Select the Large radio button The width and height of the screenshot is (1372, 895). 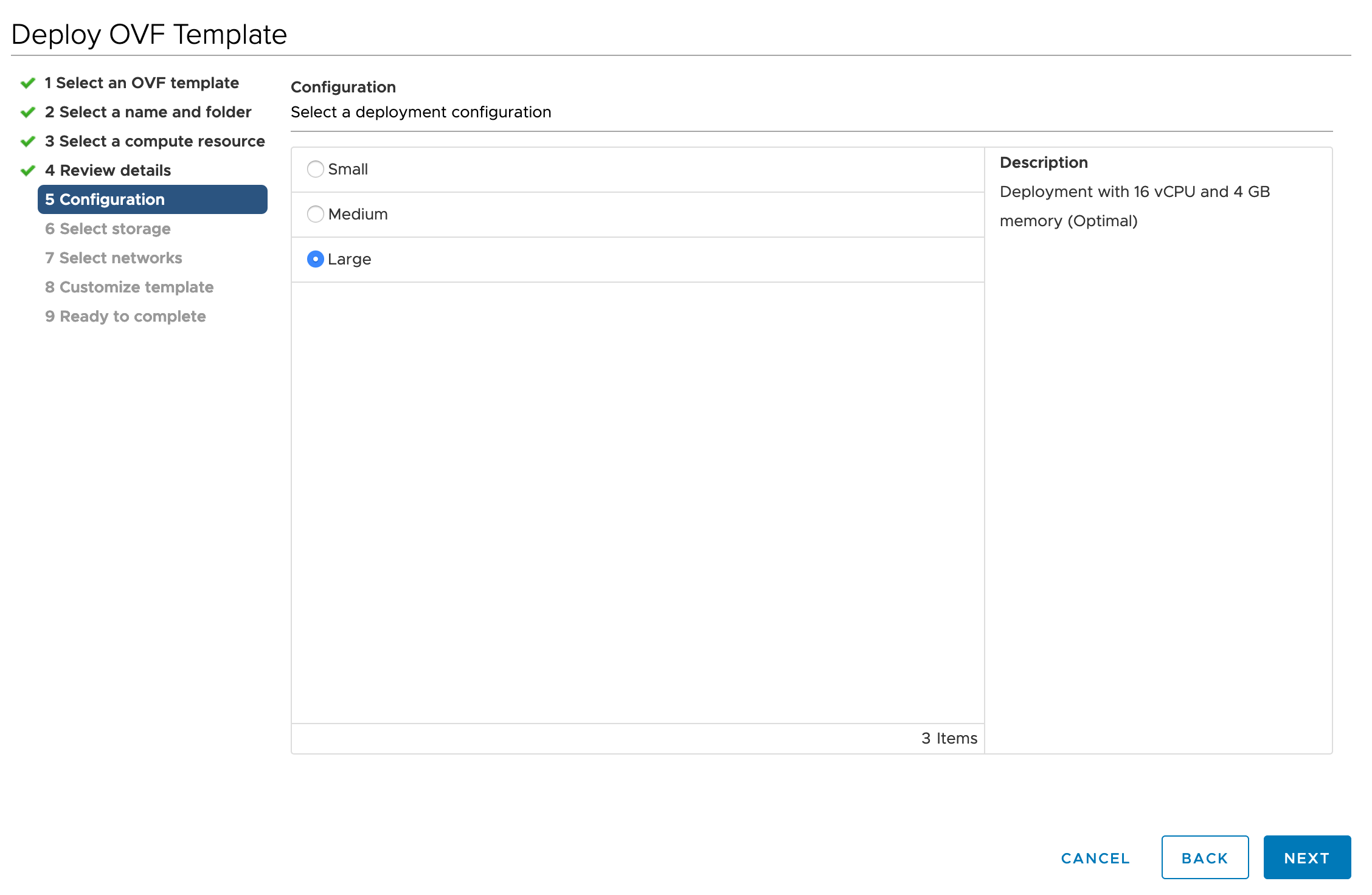tap(315, 259)
